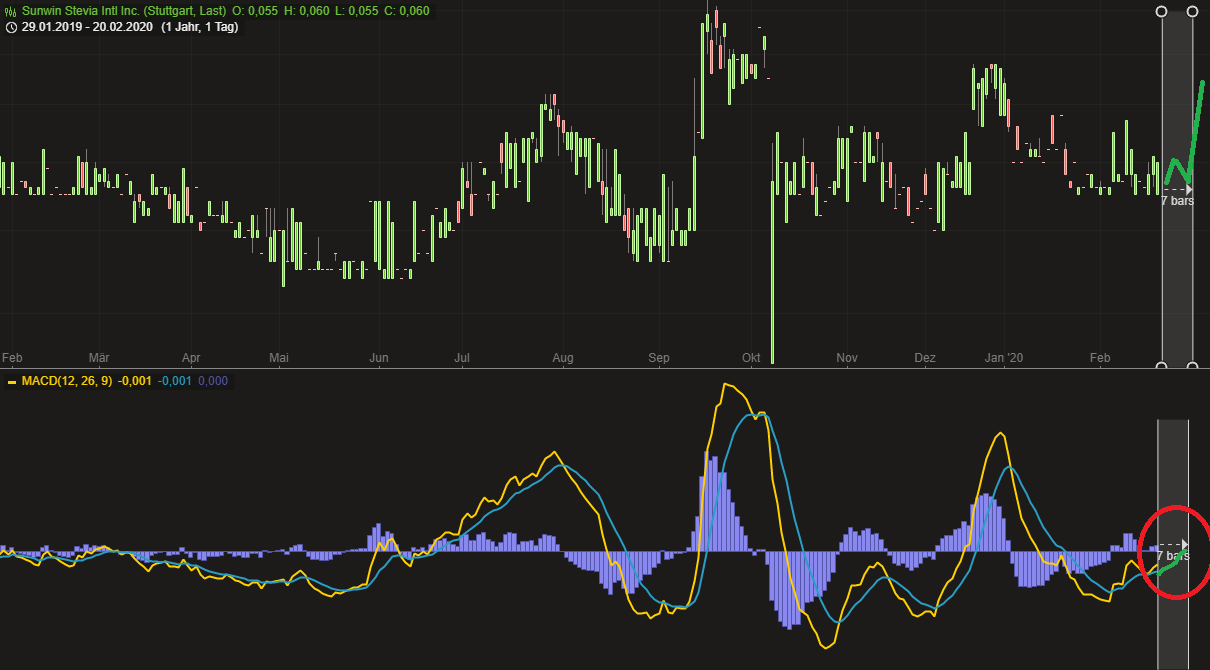Click the Aug month label on the time axis

pos(563,357)
